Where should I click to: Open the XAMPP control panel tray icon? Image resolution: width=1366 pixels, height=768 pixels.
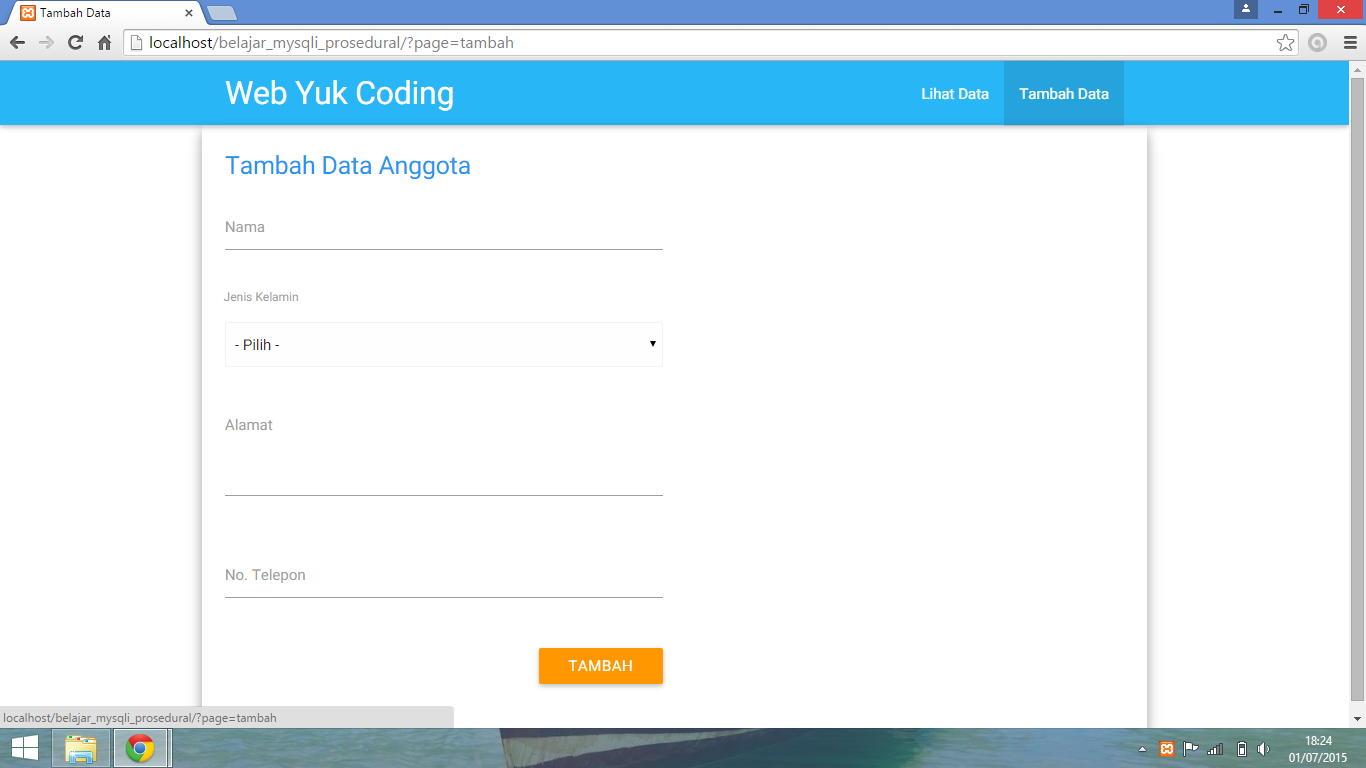pos(1167,748)
